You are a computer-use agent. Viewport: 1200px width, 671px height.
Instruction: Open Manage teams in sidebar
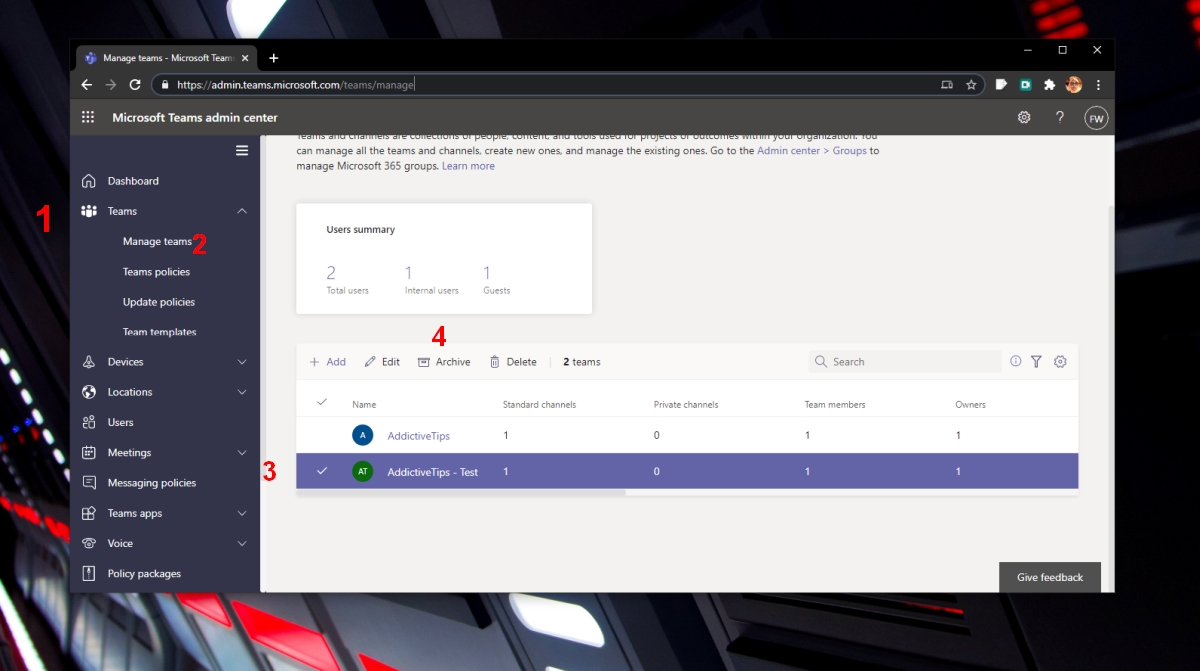coord(157,241)
